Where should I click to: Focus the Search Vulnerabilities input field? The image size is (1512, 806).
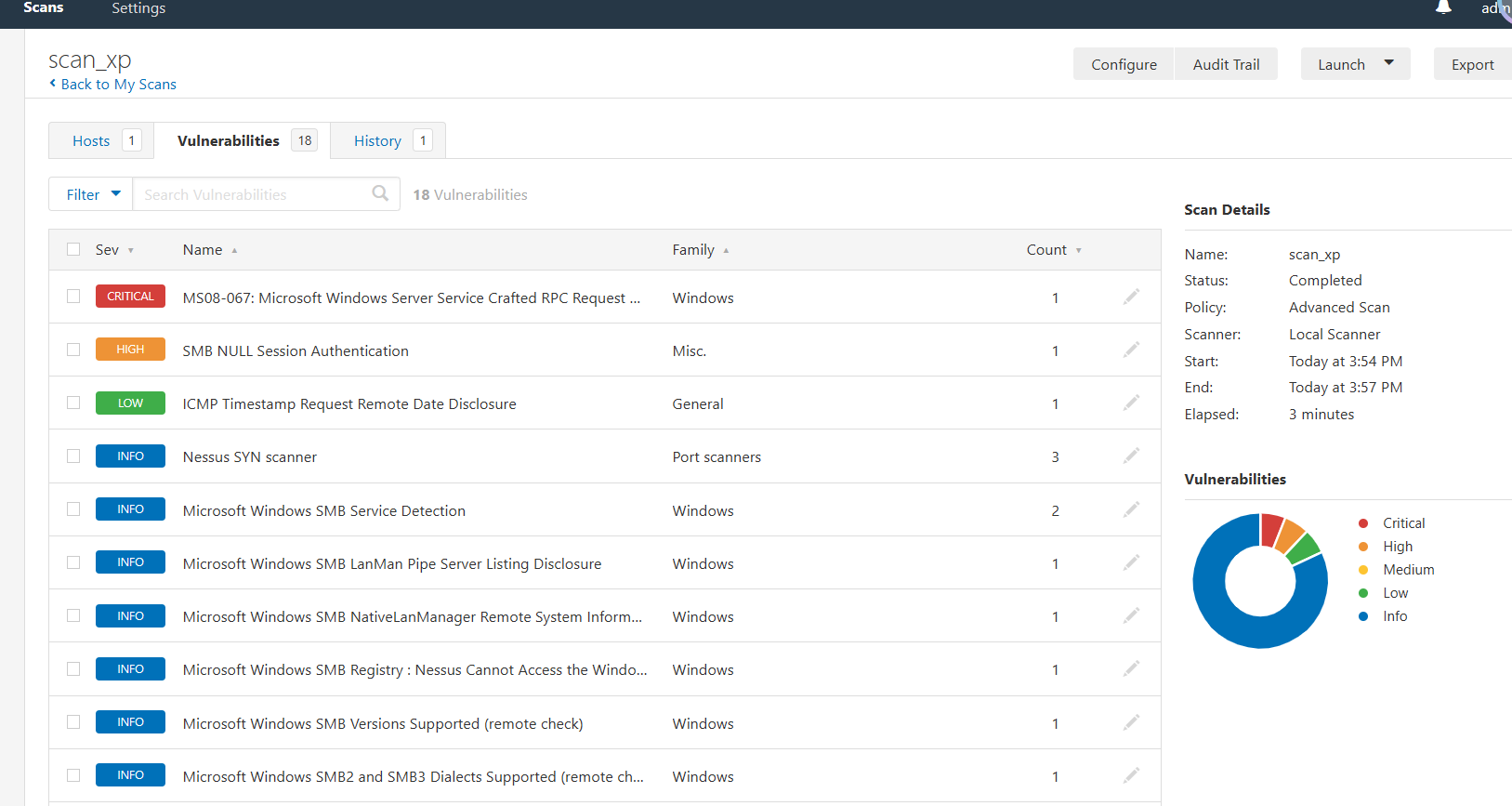[x=251, y=194]
